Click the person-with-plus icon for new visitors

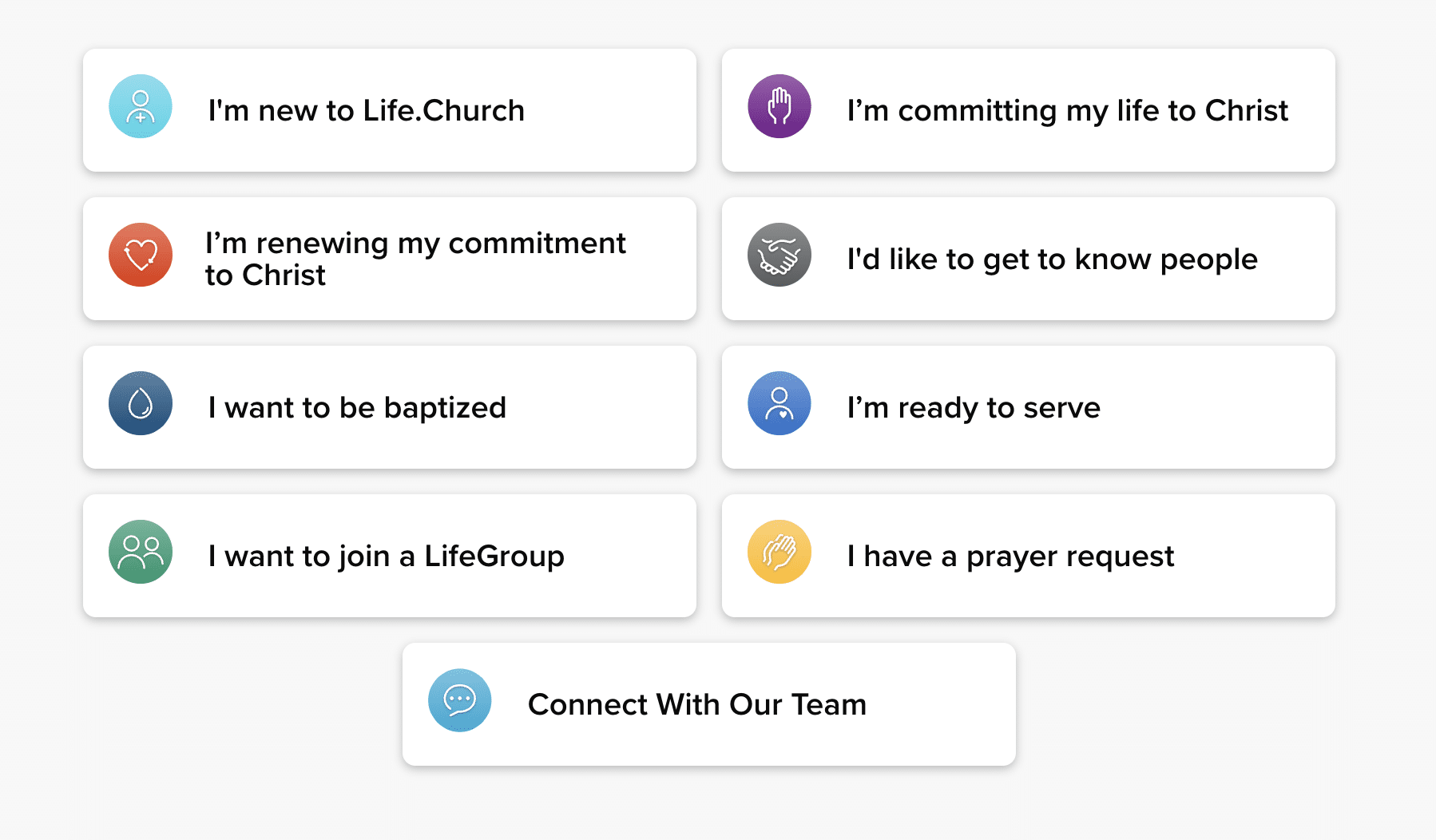(x=140, y=105)
